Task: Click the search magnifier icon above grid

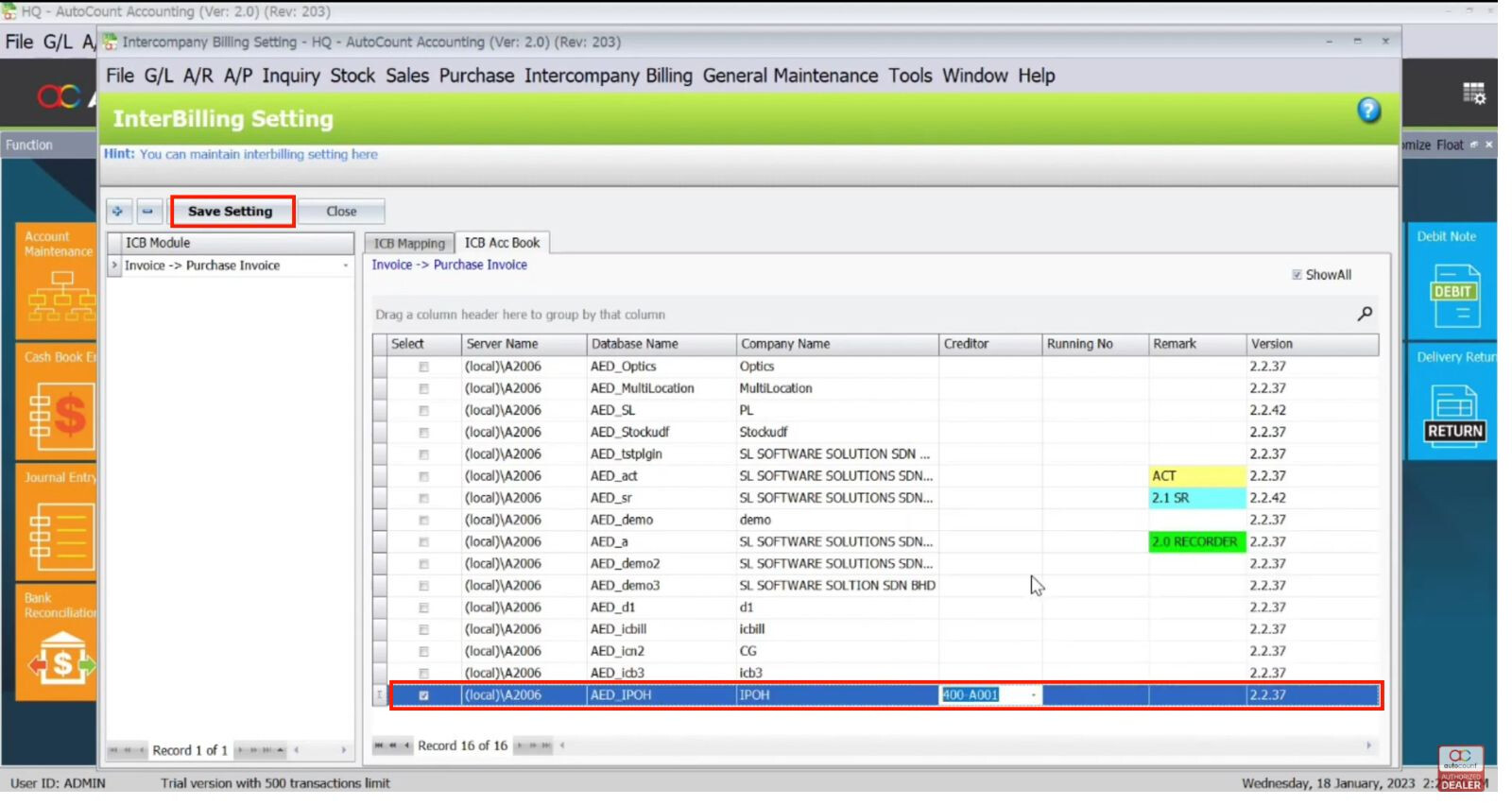Action: pyautogui.click(x=1365, y=314)
